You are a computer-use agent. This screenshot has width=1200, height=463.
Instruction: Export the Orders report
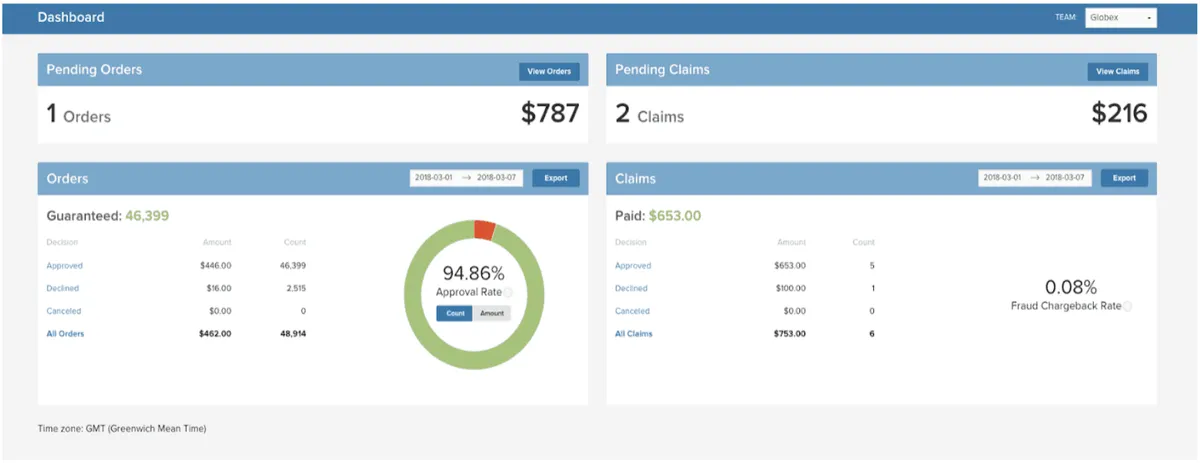[x=555, y=178]
